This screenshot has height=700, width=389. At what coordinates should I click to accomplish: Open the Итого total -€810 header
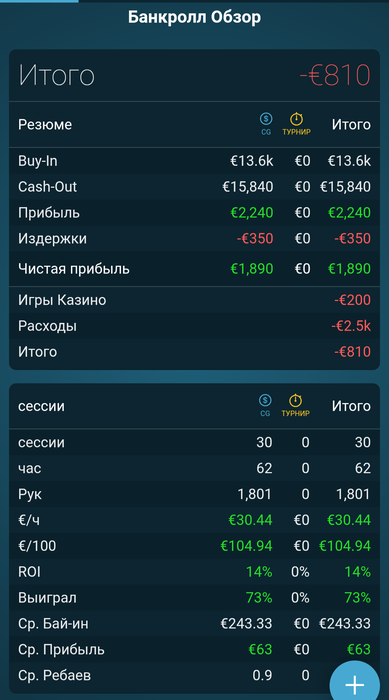(x=194, y=75)
